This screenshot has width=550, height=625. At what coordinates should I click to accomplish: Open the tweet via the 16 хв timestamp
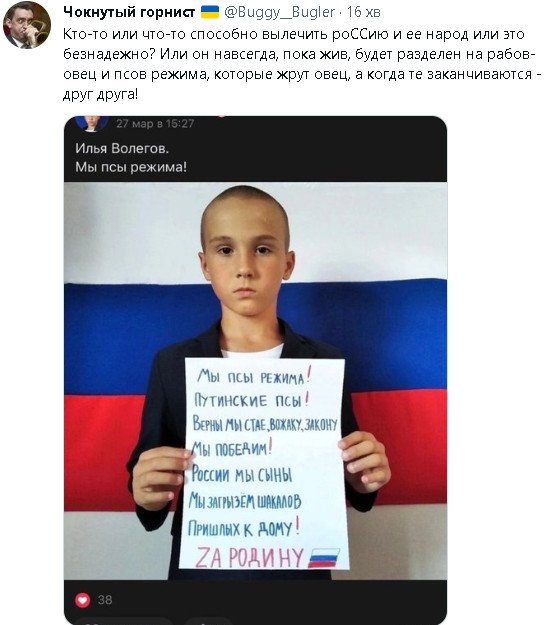point(363,12)
